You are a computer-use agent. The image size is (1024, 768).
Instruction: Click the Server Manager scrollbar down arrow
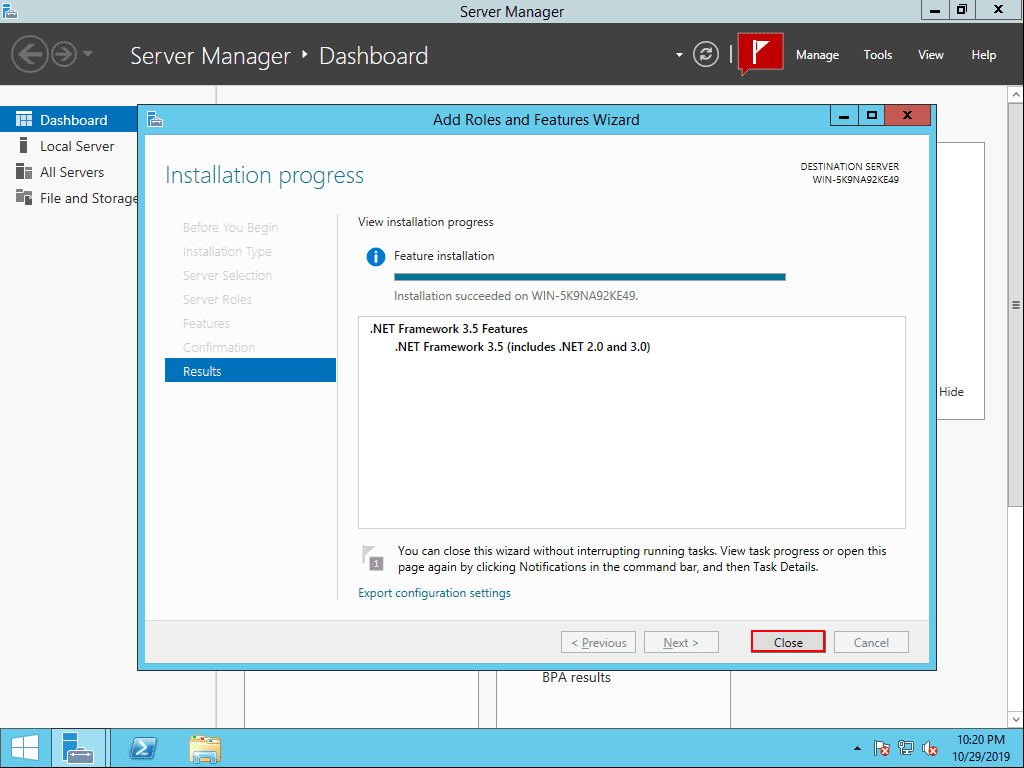pyautogui.click(x=1016, y=720)
